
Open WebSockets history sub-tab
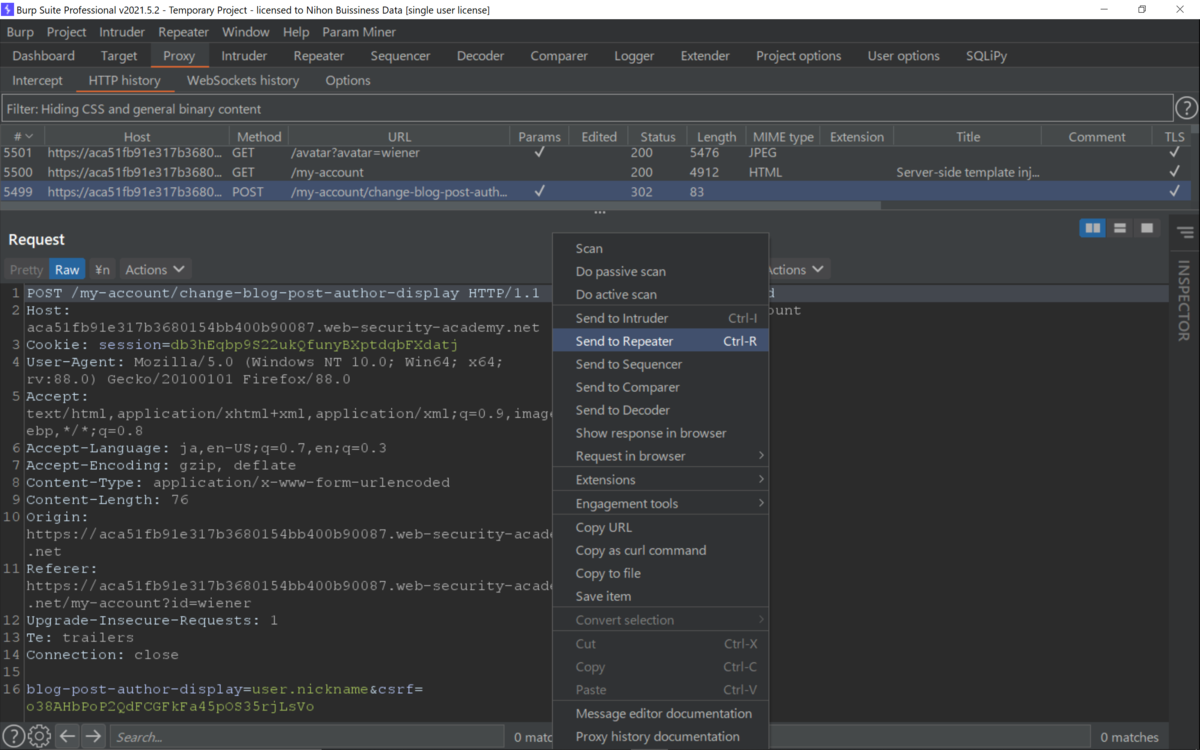click(x=243, y=80)
